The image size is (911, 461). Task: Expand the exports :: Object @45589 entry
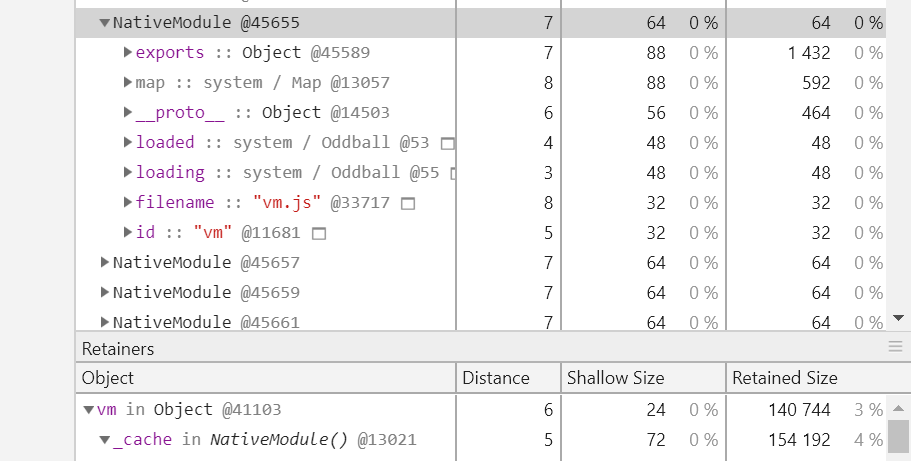128,52
